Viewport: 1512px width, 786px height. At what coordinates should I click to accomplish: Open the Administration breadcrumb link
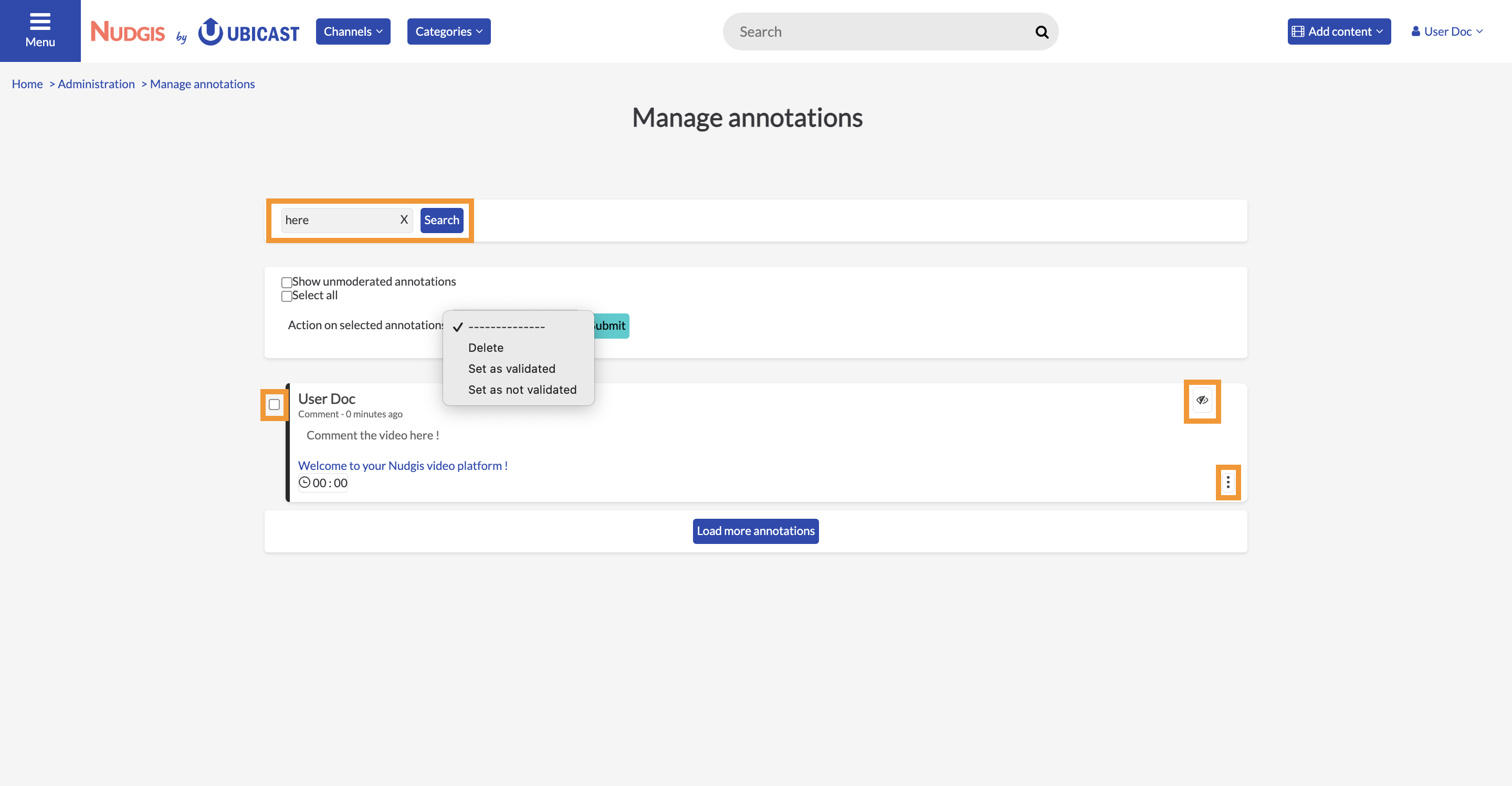pos(96,84)
